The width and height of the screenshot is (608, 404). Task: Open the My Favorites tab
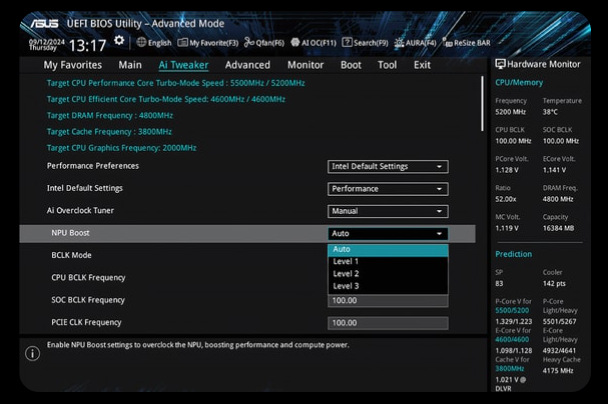(x=73, y=65)
